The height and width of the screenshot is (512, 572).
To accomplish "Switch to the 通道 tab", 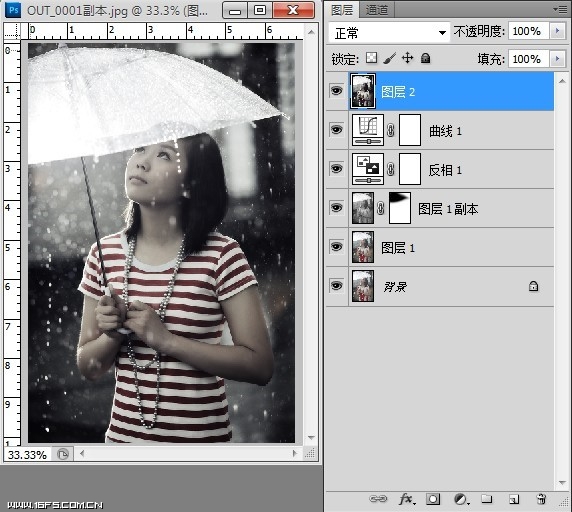I will click(x=377, y=10).
